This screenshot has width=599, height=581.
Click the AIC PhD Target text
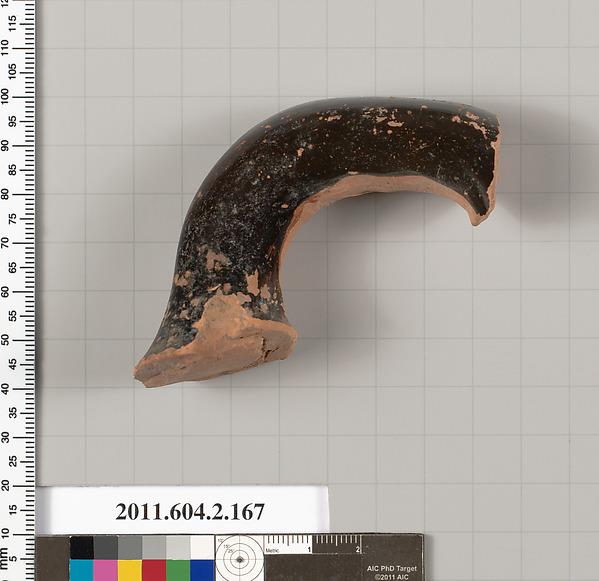coord(392,569)
